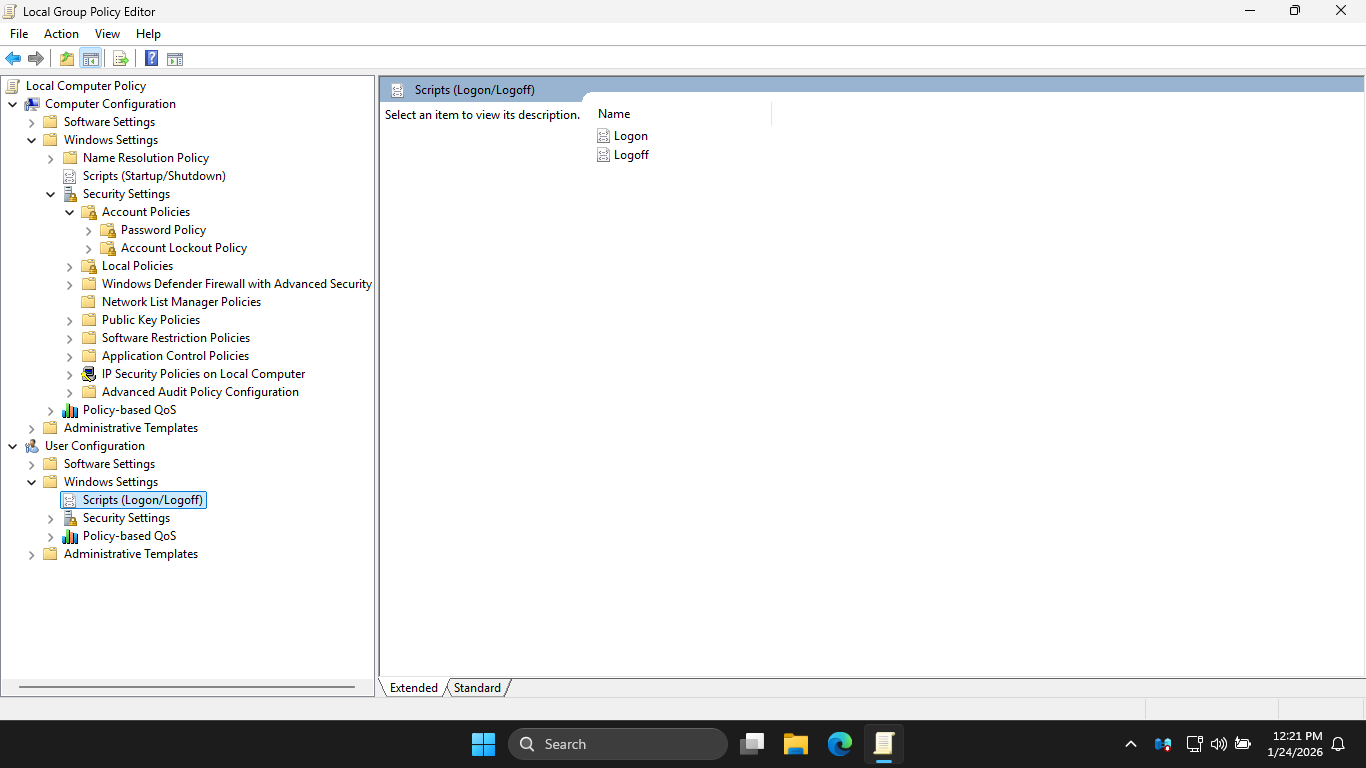The height and width of the screenshot is (768, 1366).
Task: Expand the Password Policy node
Action: pyautogui.click(x=89, y=231)
